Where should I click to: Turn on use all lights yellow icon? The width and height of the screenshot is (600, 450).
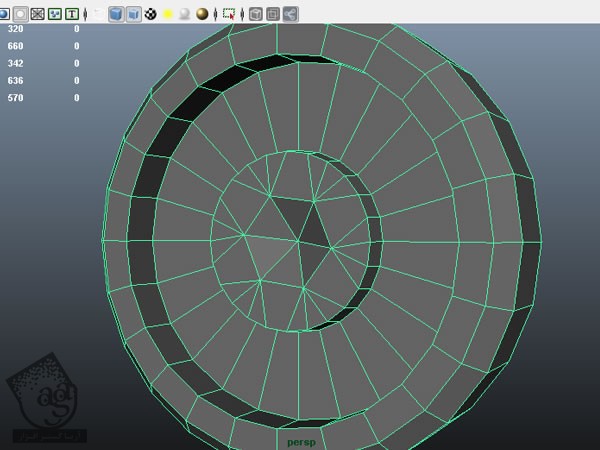tap(167, 14)
